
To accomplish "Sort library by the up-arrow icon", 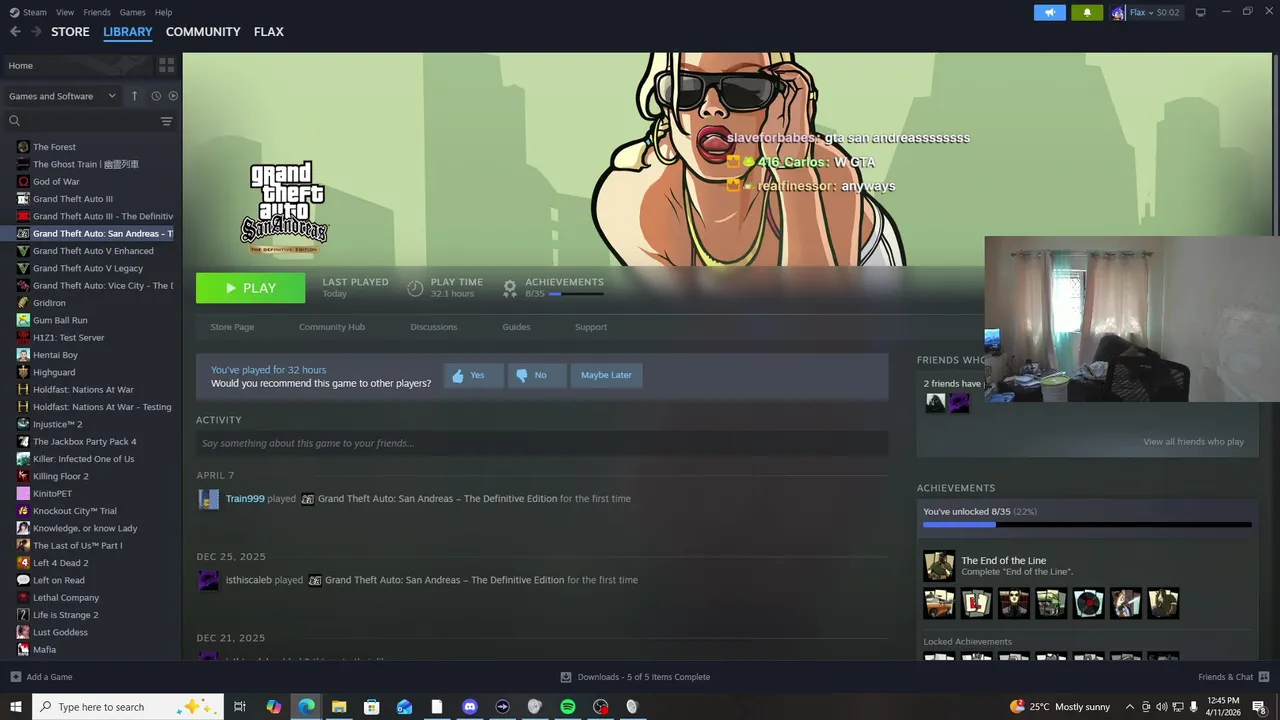I will [134, 96].
